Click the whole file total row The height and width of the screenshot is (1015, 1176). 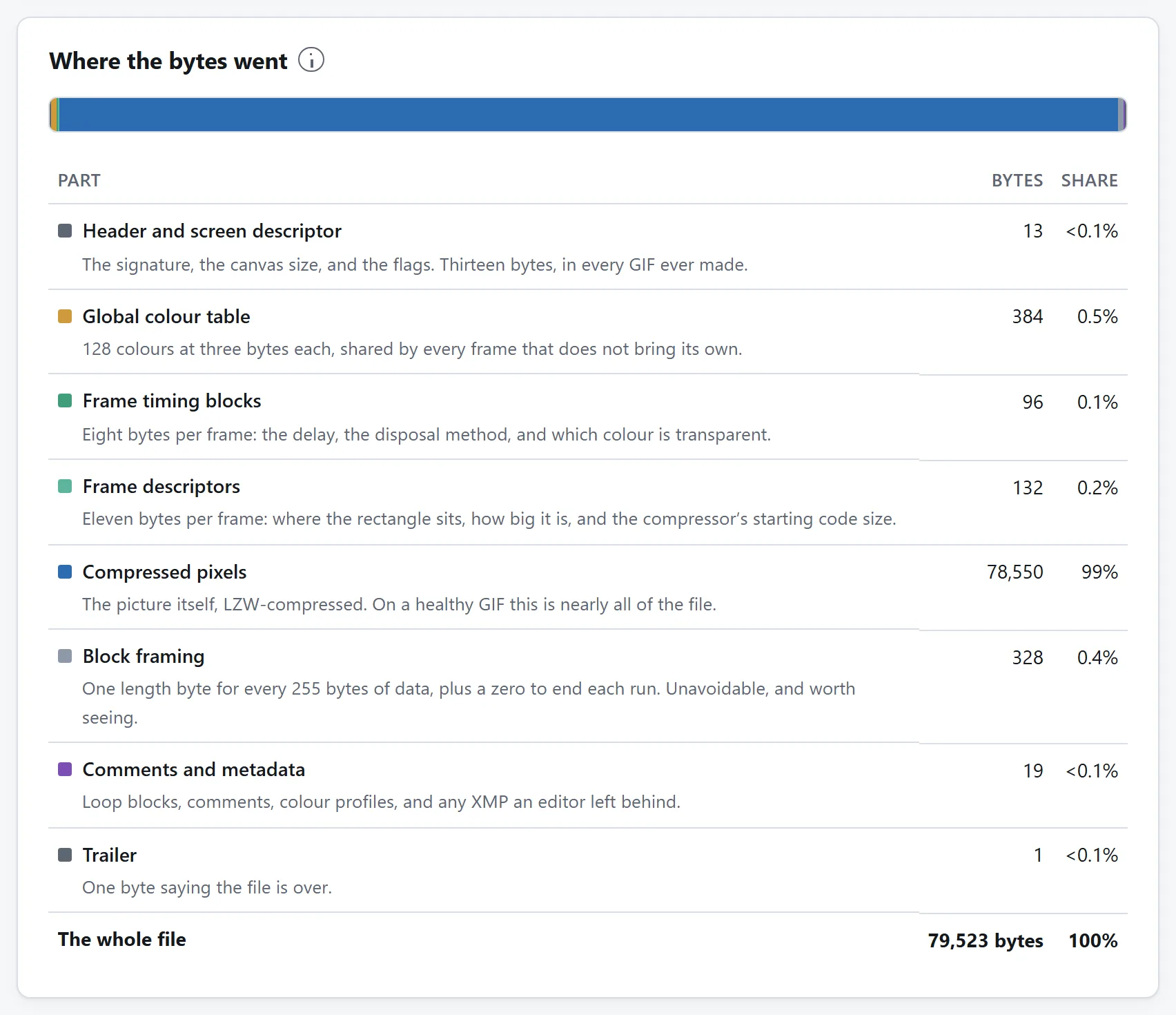tap(588, 940)
